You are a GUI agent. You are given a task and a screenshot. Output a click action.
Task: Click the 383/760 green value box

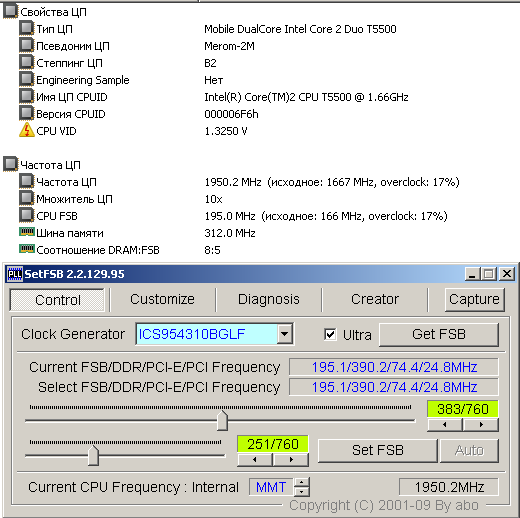pyautogui.click(x=463, y=409)
